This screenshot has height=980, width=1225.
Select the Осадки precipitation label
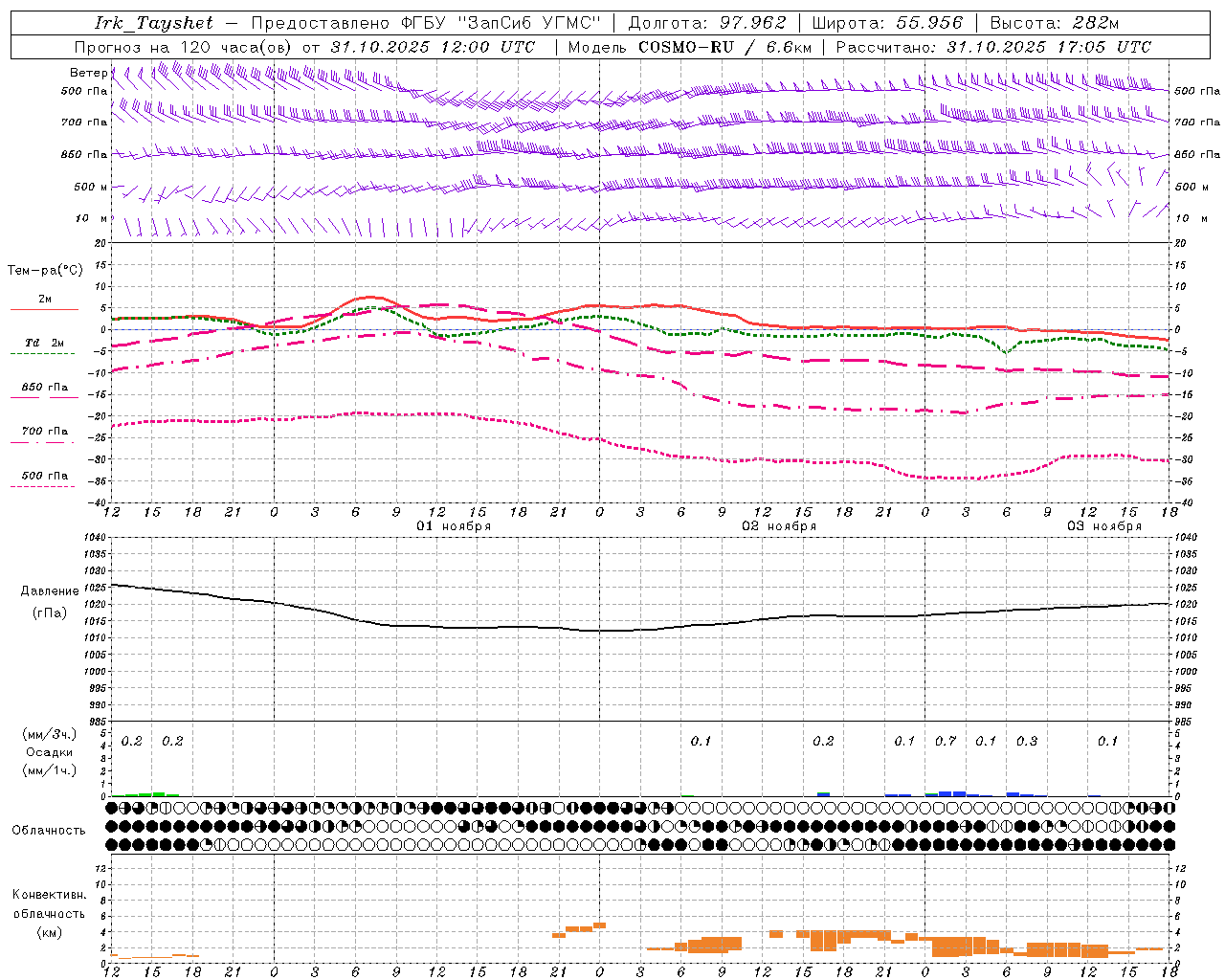coord(50,752)
